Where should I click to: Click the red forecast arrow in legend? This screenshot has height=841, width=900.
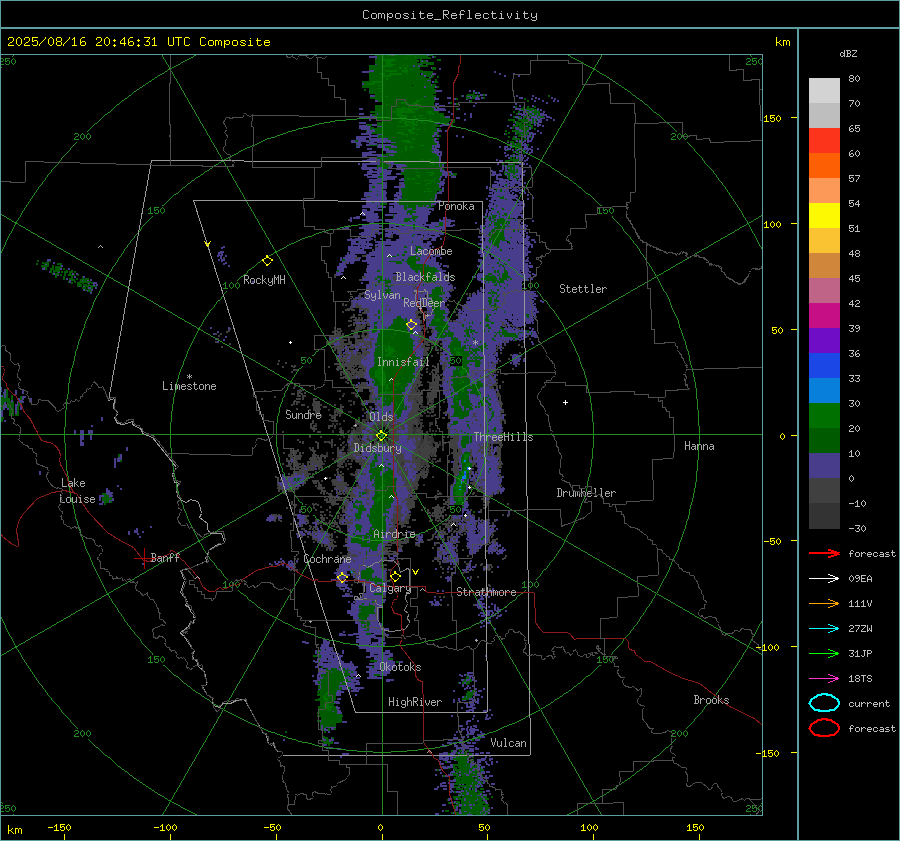click(824, 553)
